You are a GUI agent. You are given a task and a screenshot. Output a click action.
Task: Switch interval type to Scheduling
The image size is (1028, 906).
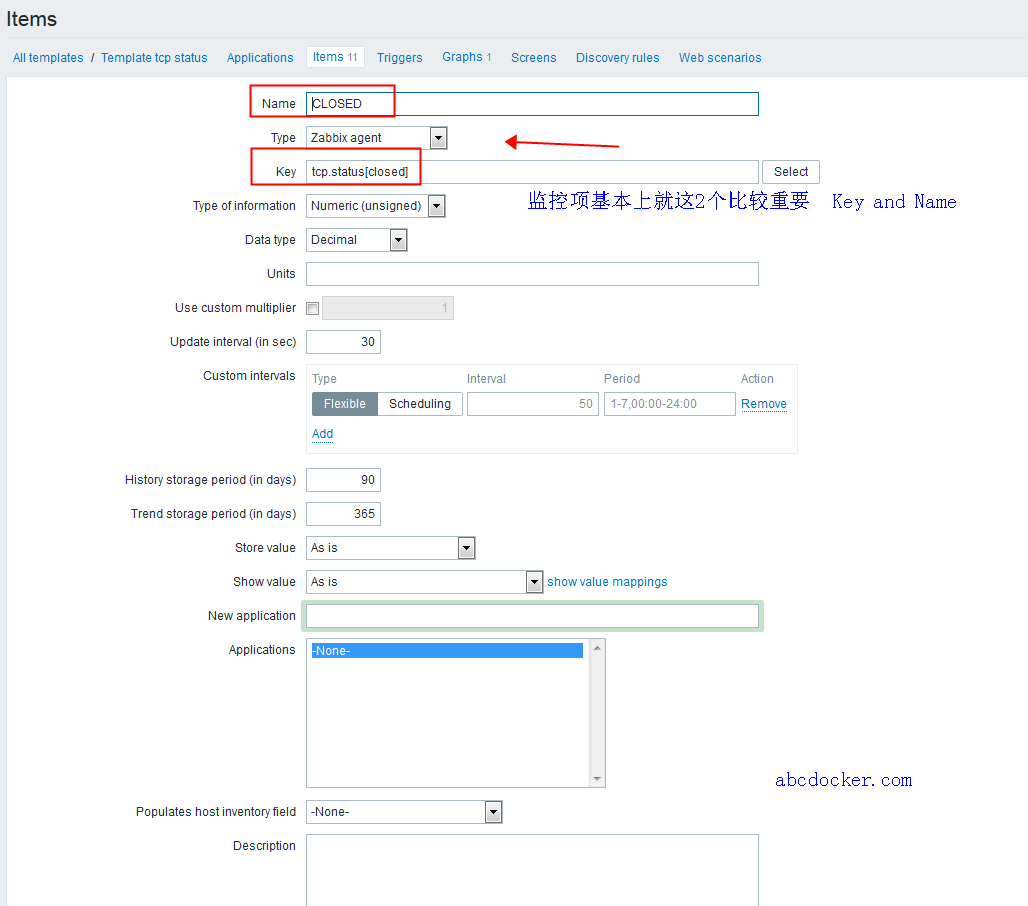click(x=420, y=404)
